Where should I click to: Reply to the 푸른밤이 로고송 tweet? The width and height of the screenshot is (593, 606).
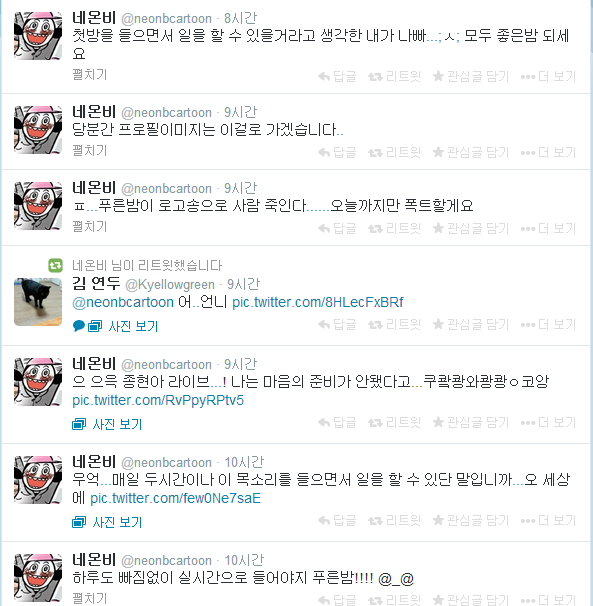pyautogui.click(x=337, y=228)
